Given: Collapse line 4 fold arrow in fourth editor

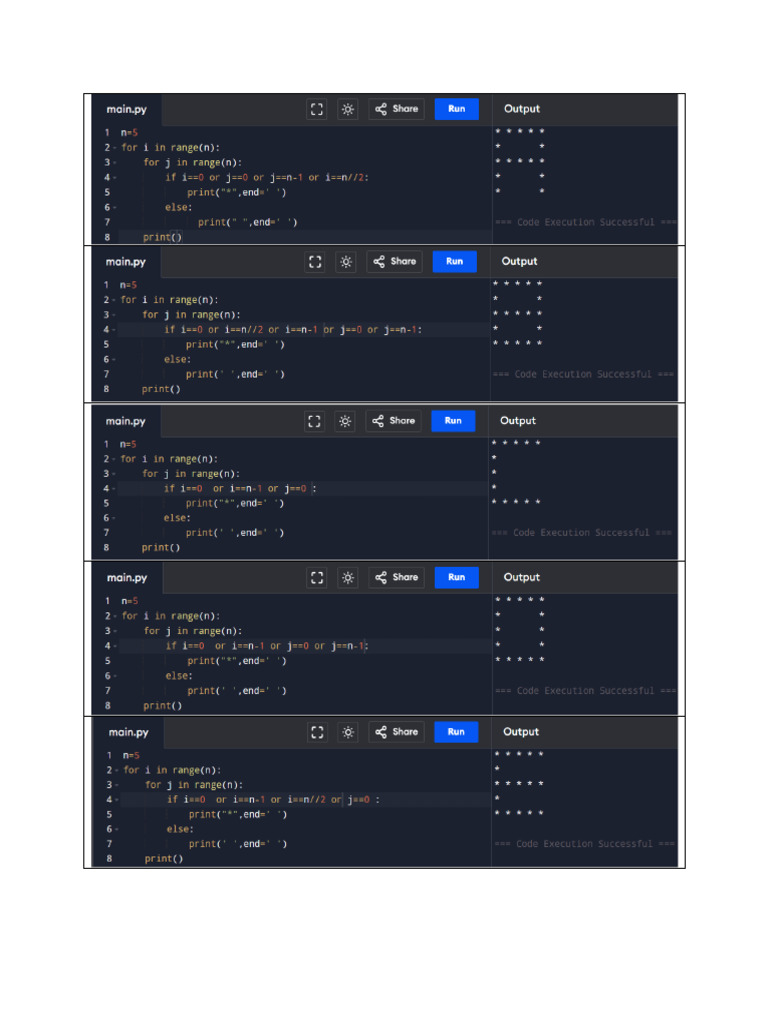Looking at the screenshot, I should click(x=115, y=647).
